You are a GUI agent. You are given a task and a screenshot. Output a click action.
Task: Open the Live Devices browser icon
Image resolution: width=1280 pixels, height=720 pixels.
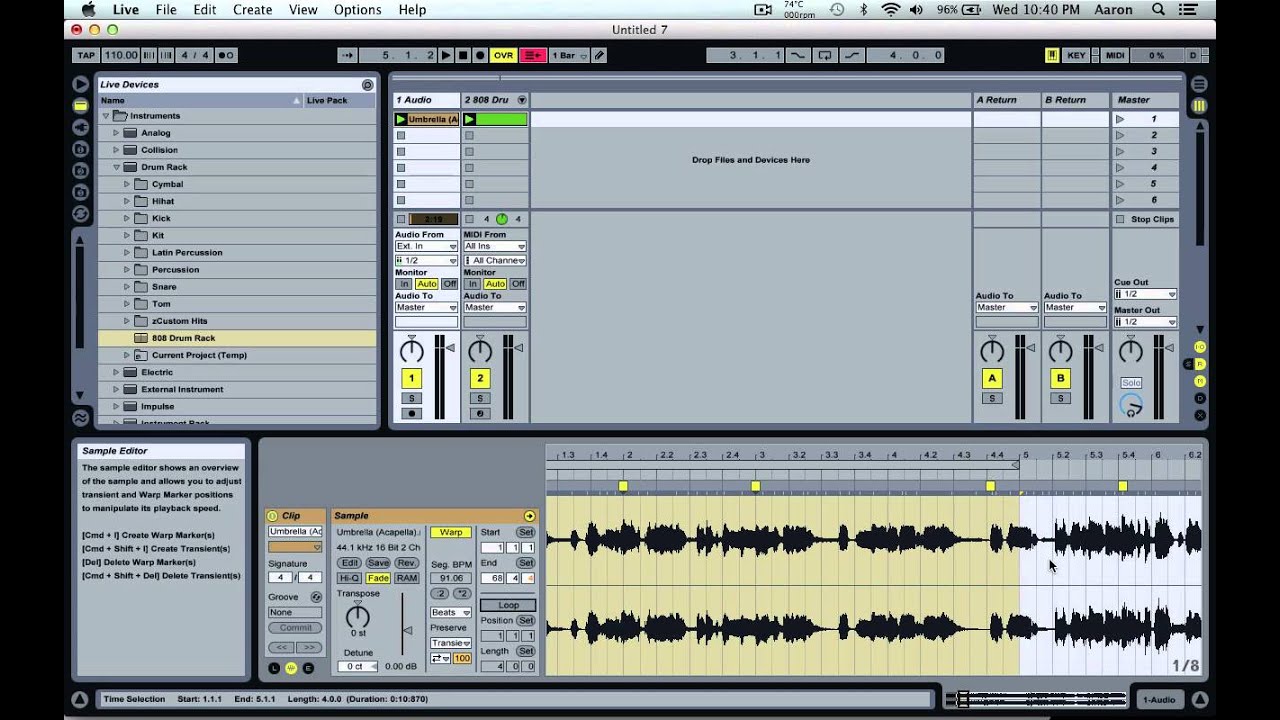tap(81, 105)
